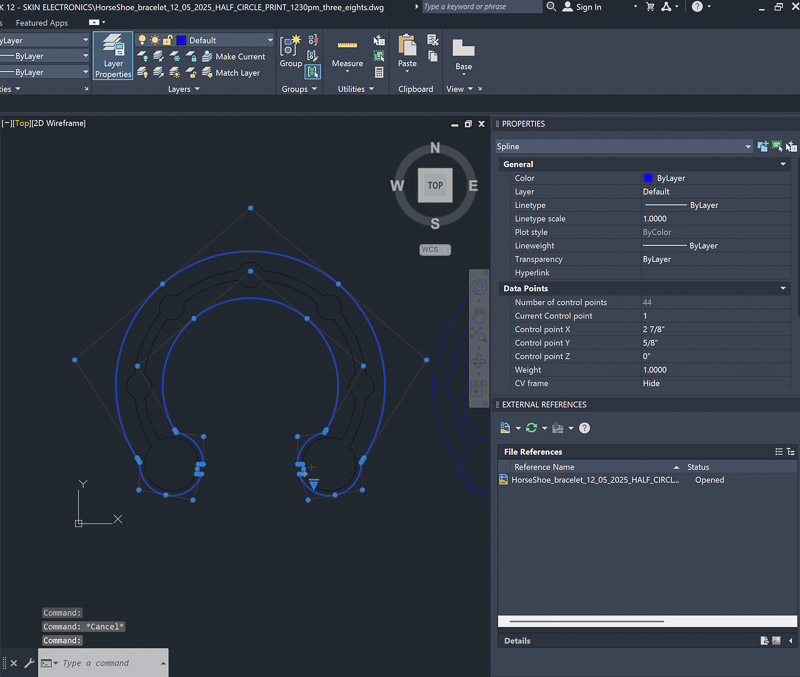800x677 pixels.
Task: Collapse the General properties section
Action: pos(783,164)
